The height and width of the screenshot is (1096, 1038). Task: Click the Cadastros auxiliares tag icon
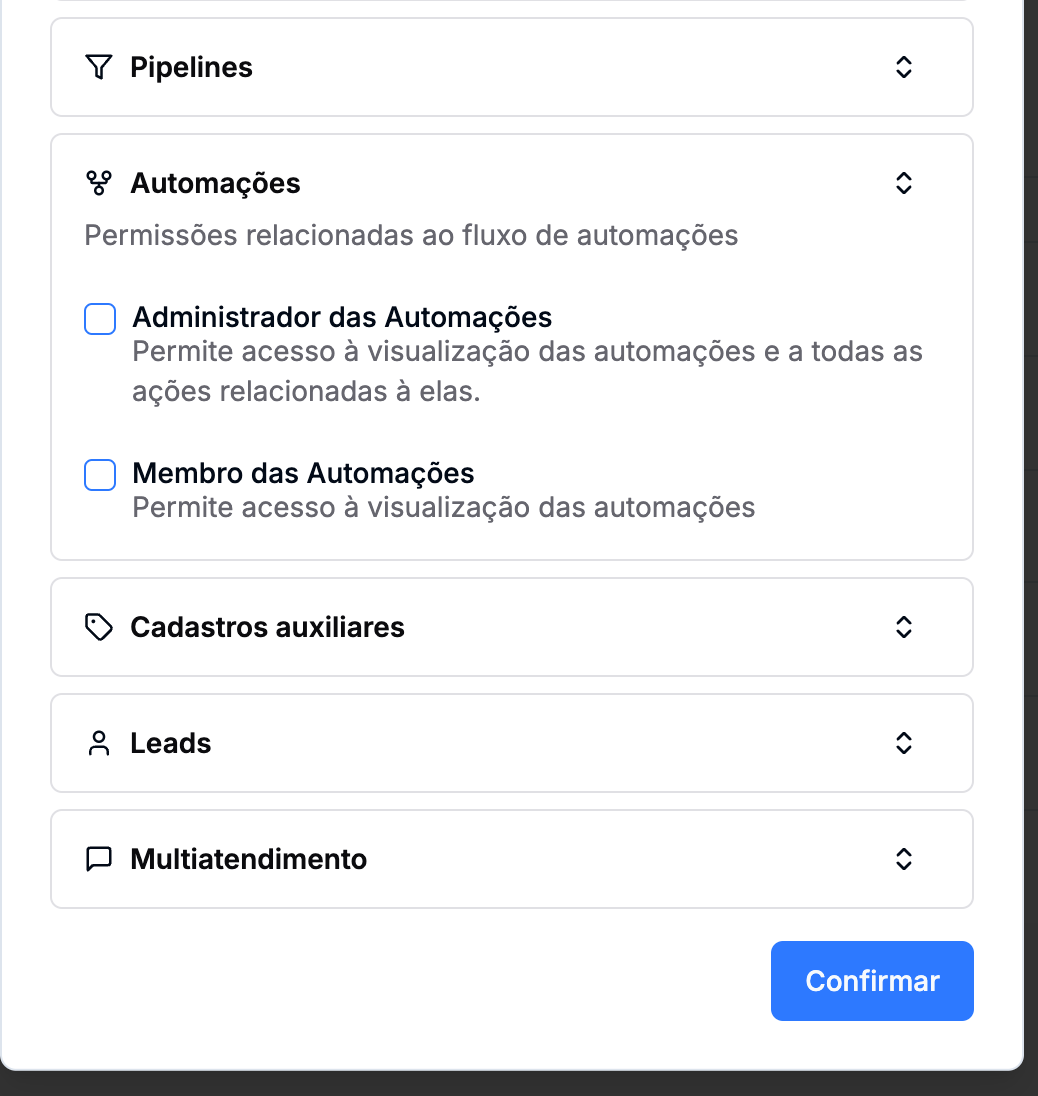pyautogui.click(x=98, y=627)
